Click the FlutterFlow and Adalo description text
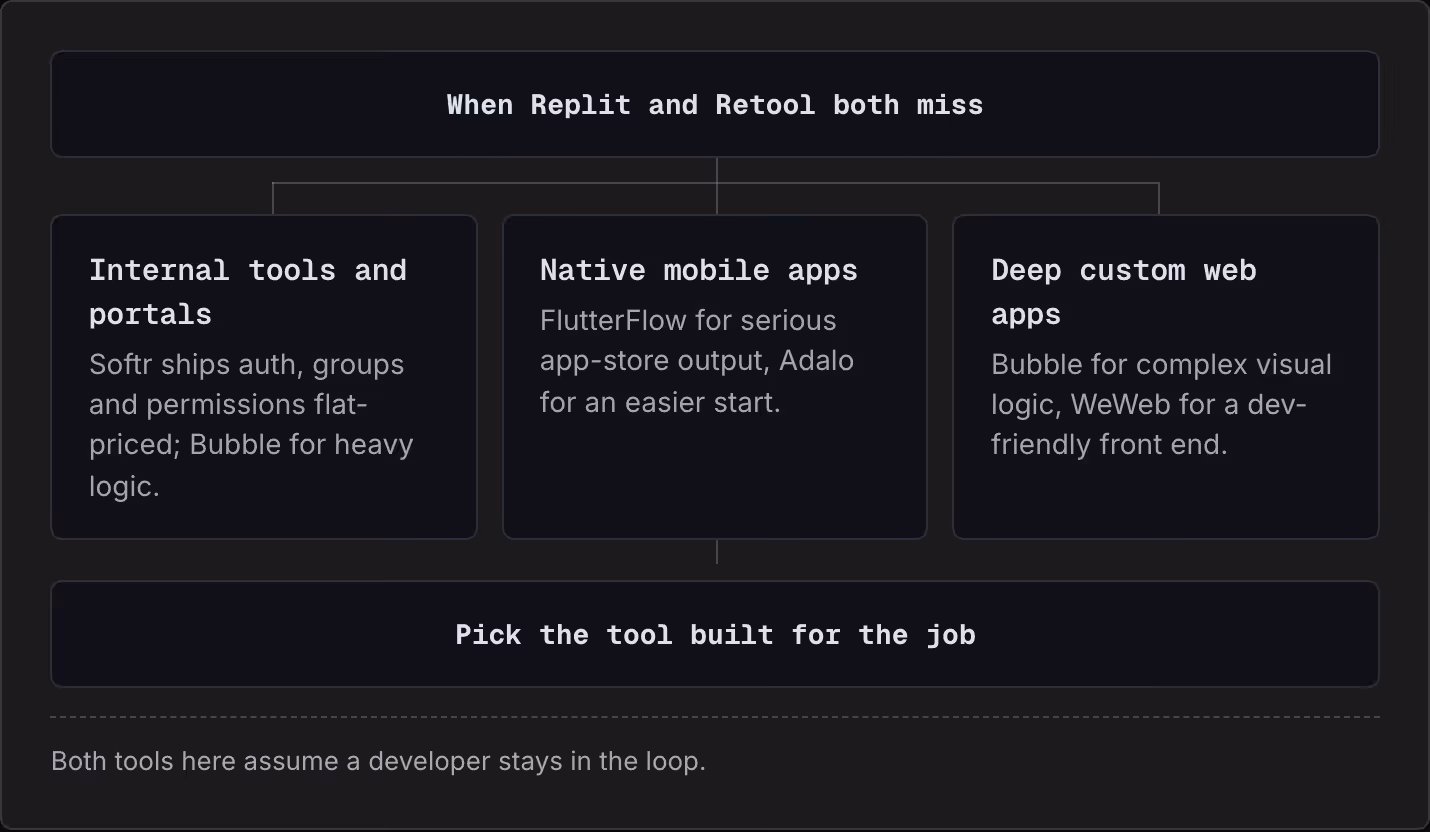The height and width of the screenshot is (832, 1430). 697,361
